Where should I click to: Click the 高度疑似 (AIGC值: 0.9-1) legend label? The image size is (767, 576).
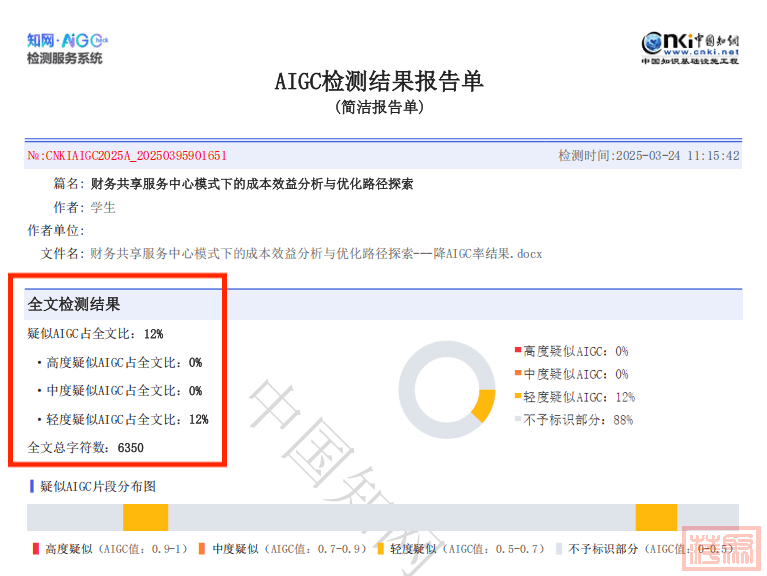coord(116,549)
